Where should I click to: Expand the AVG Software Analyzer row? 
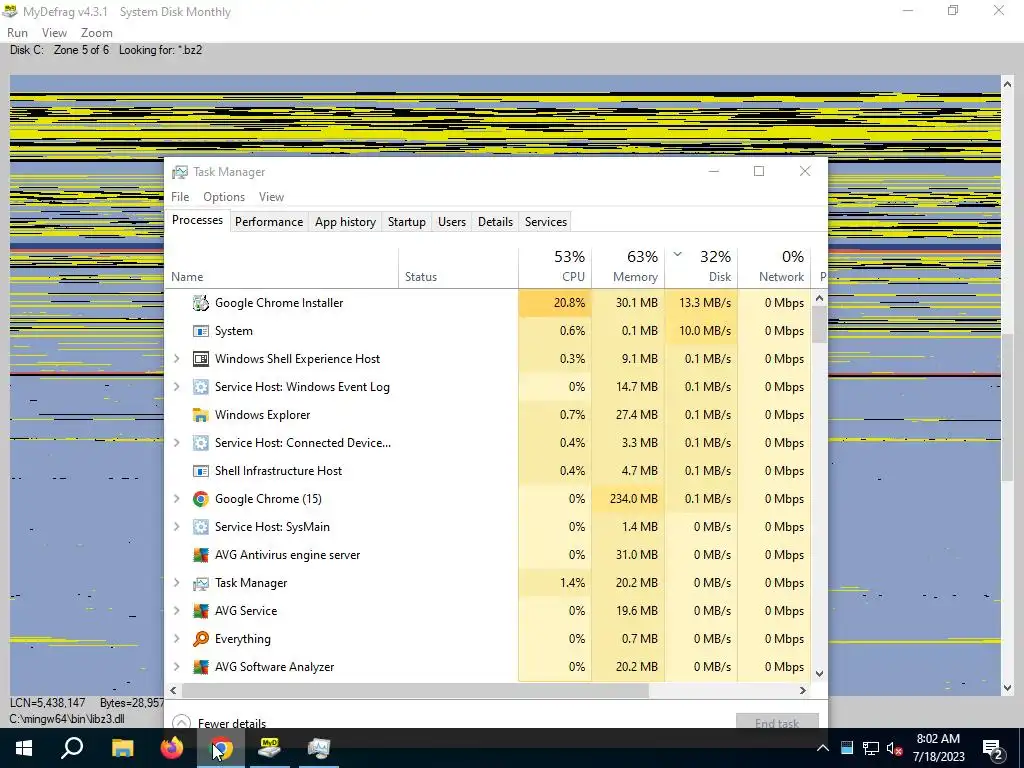point(176,667)
